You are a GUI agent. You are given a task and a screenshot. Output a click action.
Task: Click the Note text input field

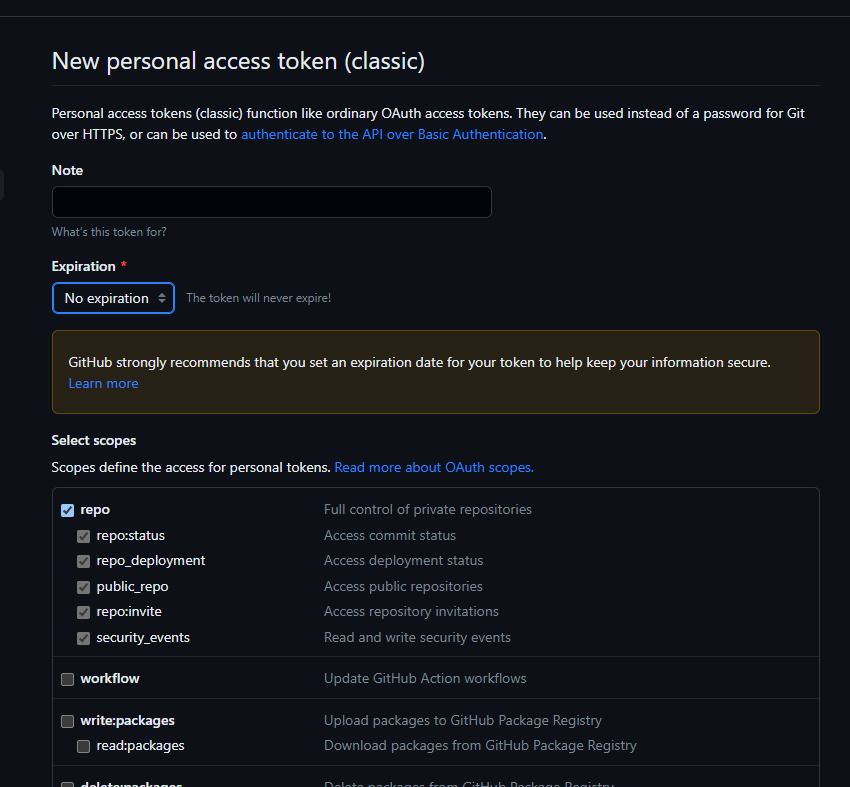tap(271, 202)
